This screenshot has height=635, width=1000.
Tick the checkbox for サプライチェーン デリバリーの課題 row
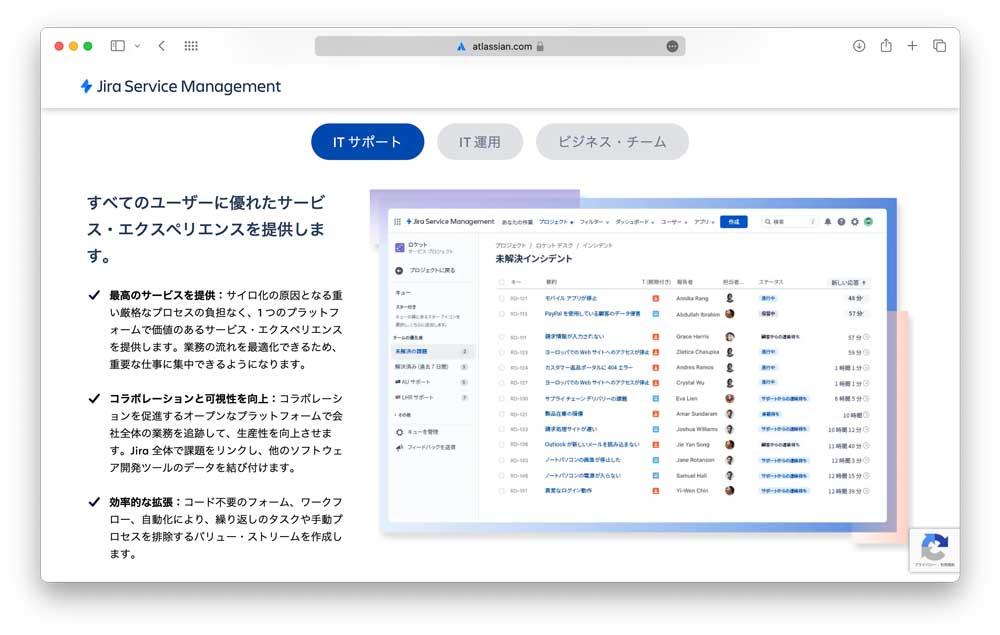[501, 398]
